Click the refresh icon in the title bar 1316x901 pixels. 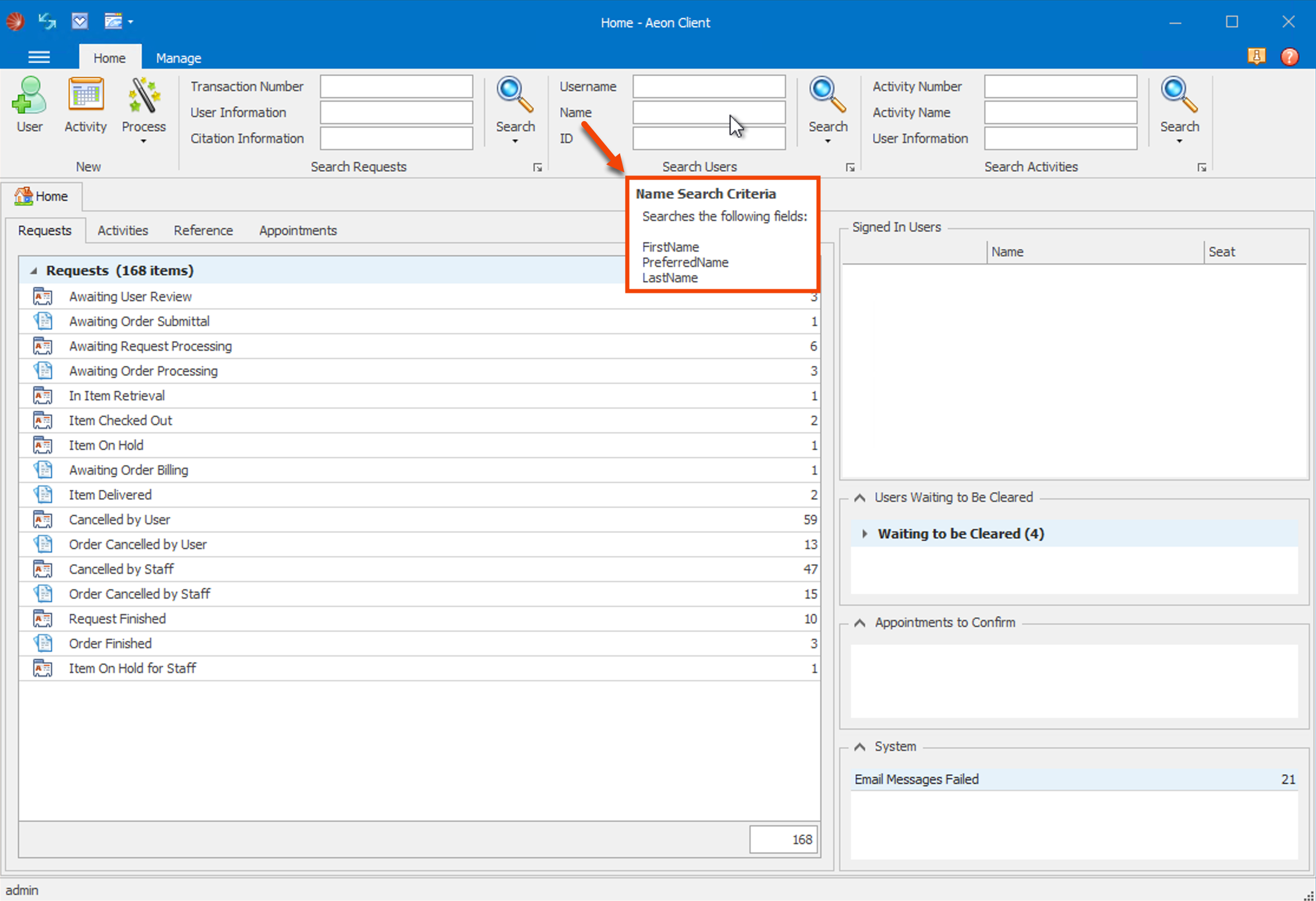tap(47, 21)
